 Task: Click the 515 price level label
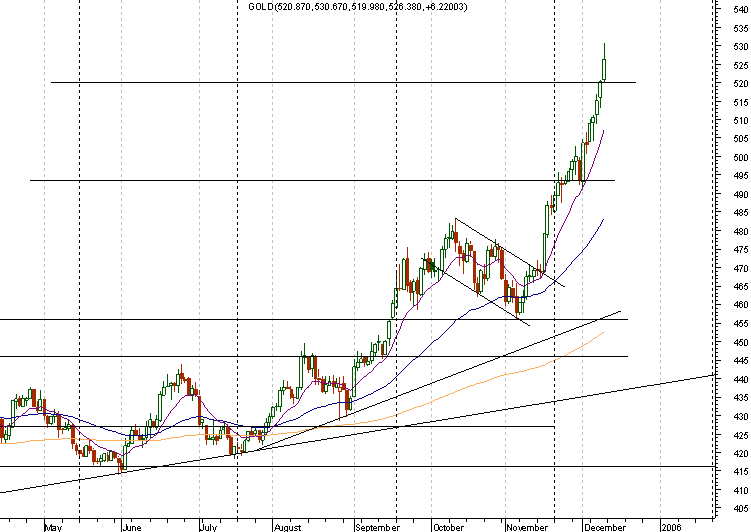(x=740, y=102)
